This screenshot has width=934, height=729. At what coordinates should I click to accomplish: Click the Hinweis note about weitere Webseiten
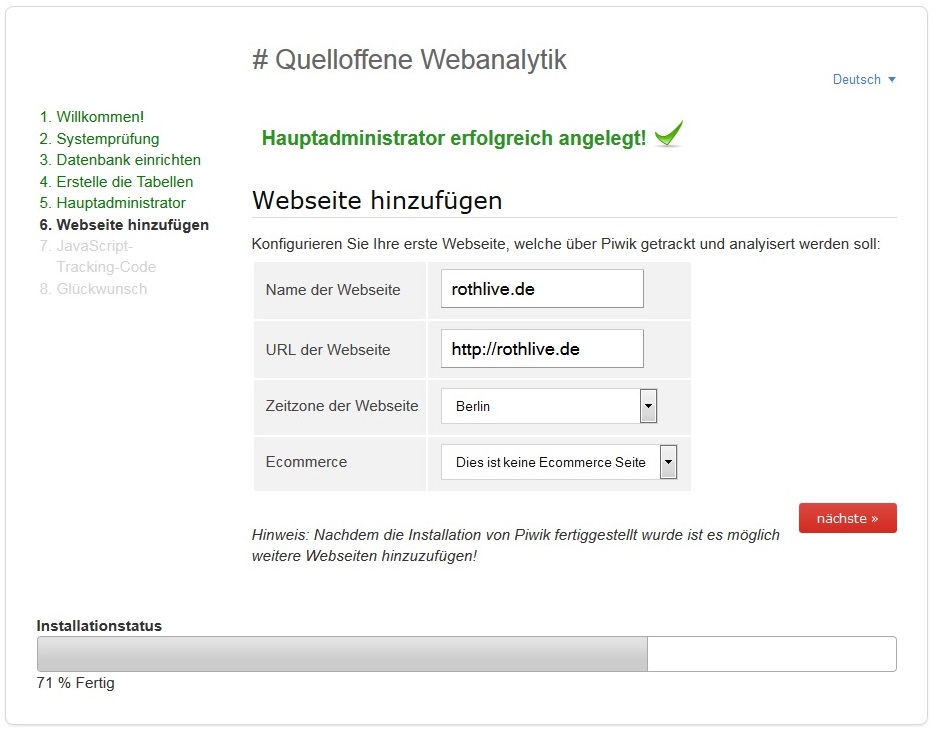(x=516, y=546)
